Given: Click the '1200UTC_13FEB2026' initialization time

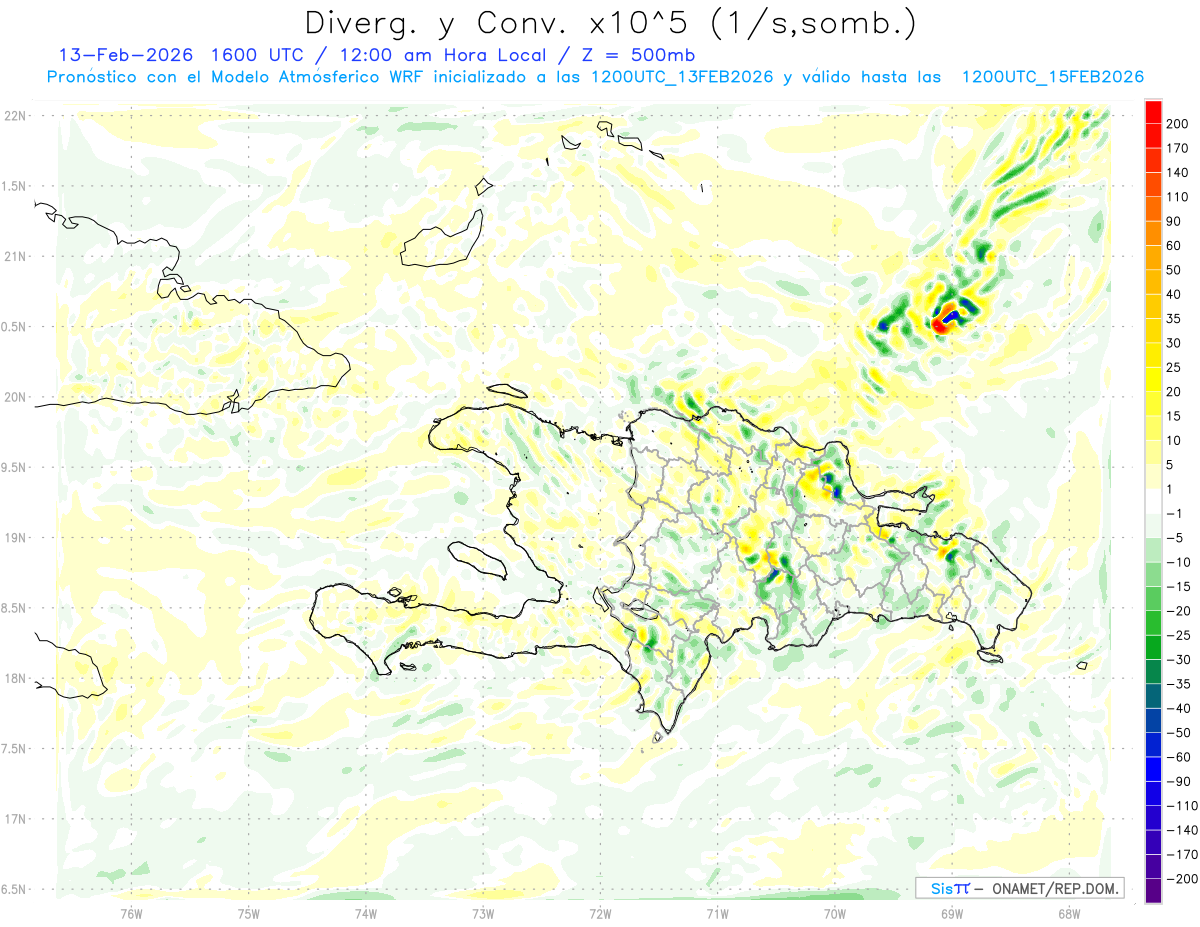Looking at the screenshot, I should pos(682,77).
